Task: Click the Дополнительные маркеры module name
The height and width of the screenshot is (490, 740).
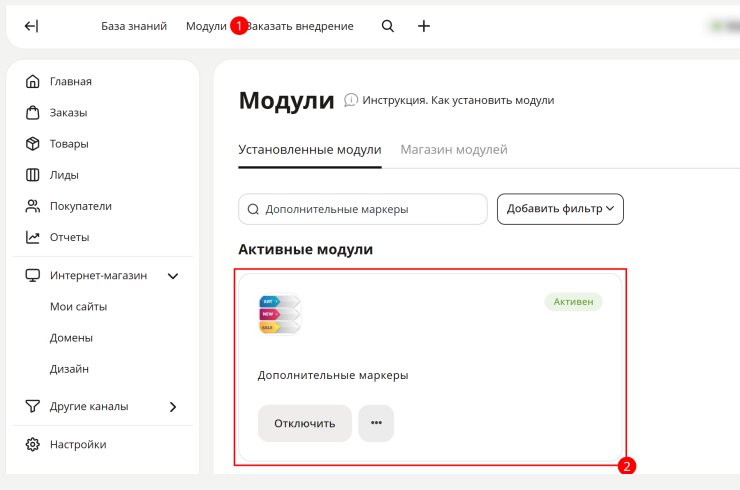Action: point(333,375)
